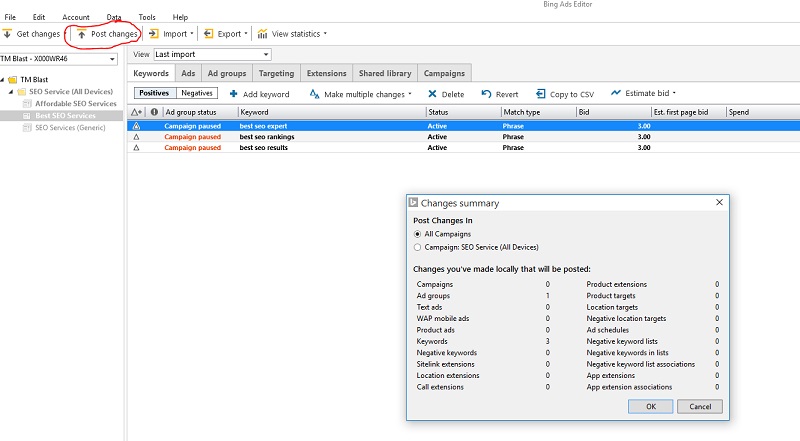This screenshot has height=441, width=800.
Task: Switch to the Extensions tab
Action: pos(327,73)
